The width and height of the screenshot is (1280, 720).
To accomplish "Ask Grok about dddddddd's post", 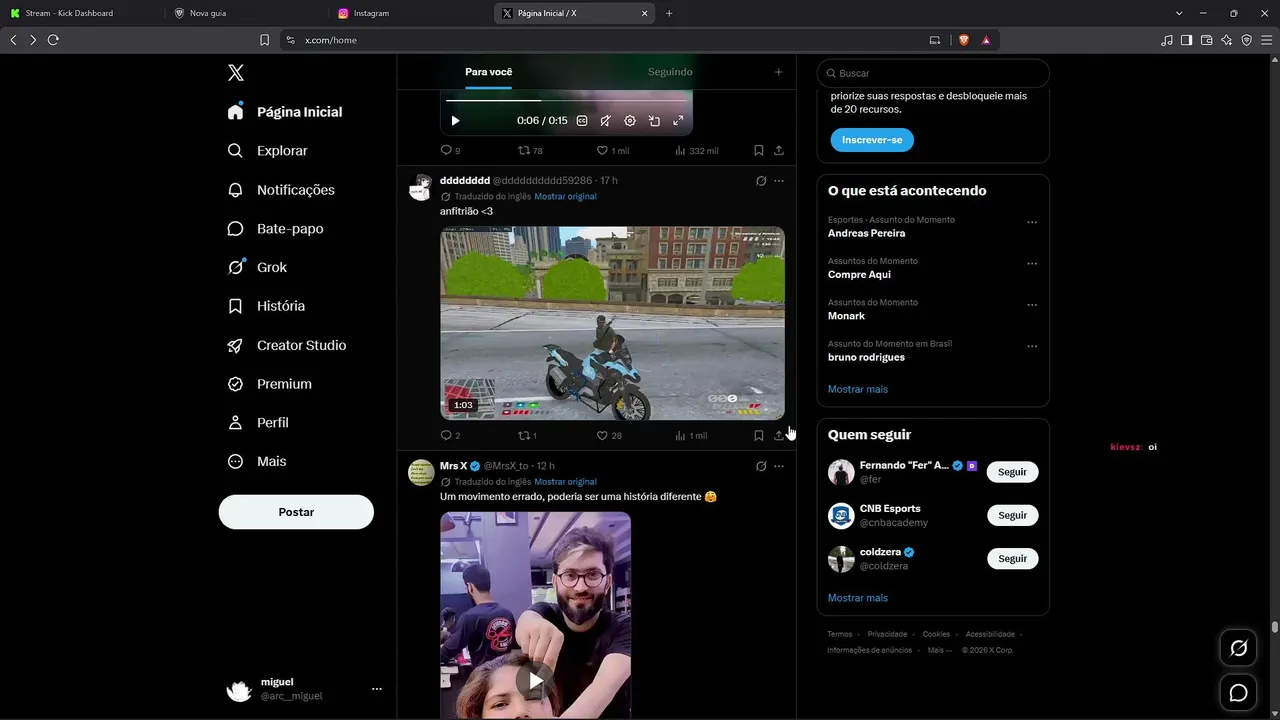I will [x=761, y=181].
